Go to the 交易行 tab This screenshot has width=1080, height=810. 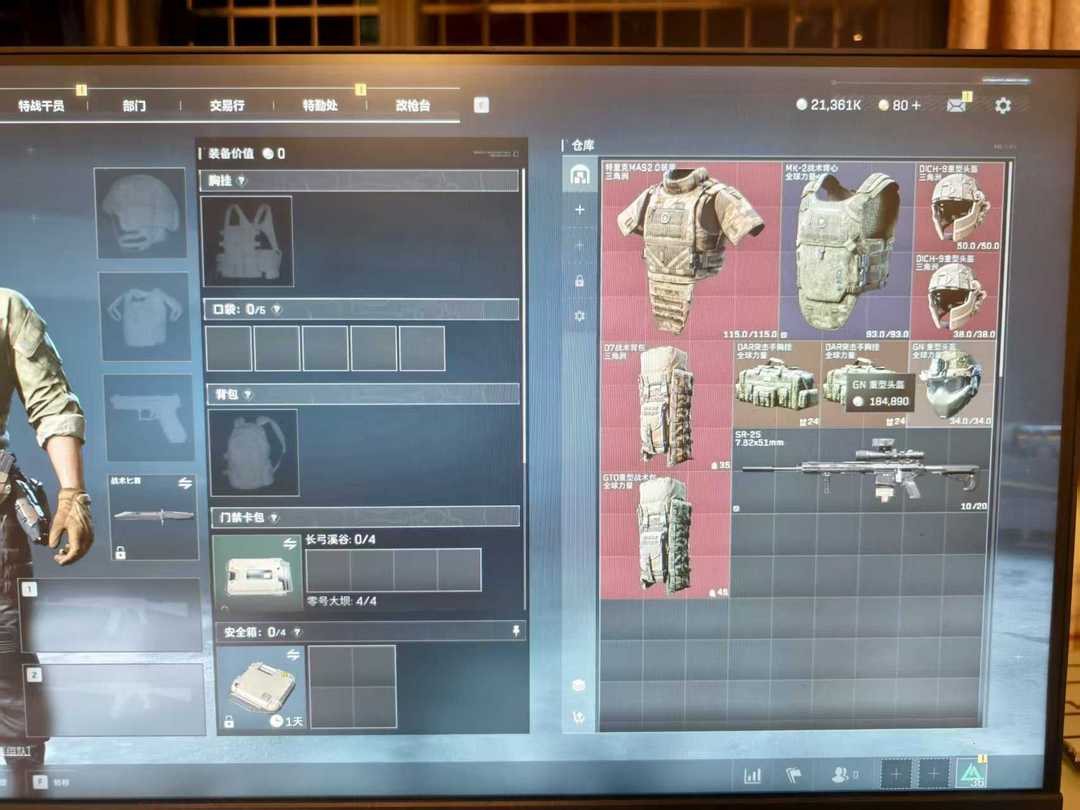(x=227, y=105)
